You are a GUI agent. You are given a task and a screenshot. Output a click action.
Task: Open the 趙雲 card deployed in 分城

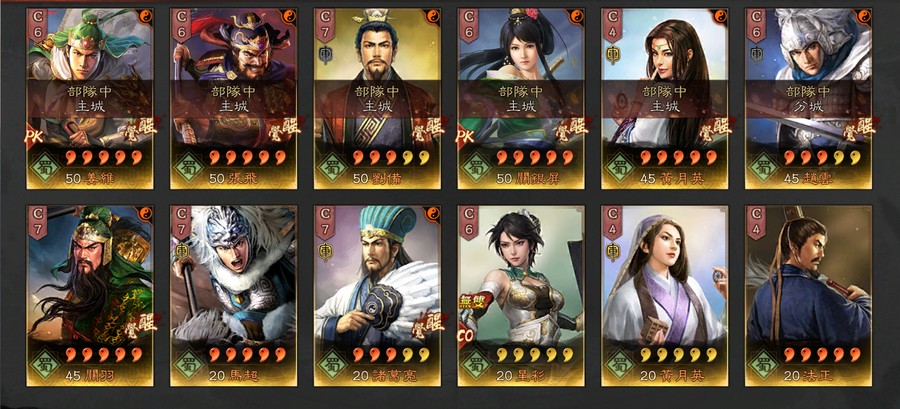point(808,99)
